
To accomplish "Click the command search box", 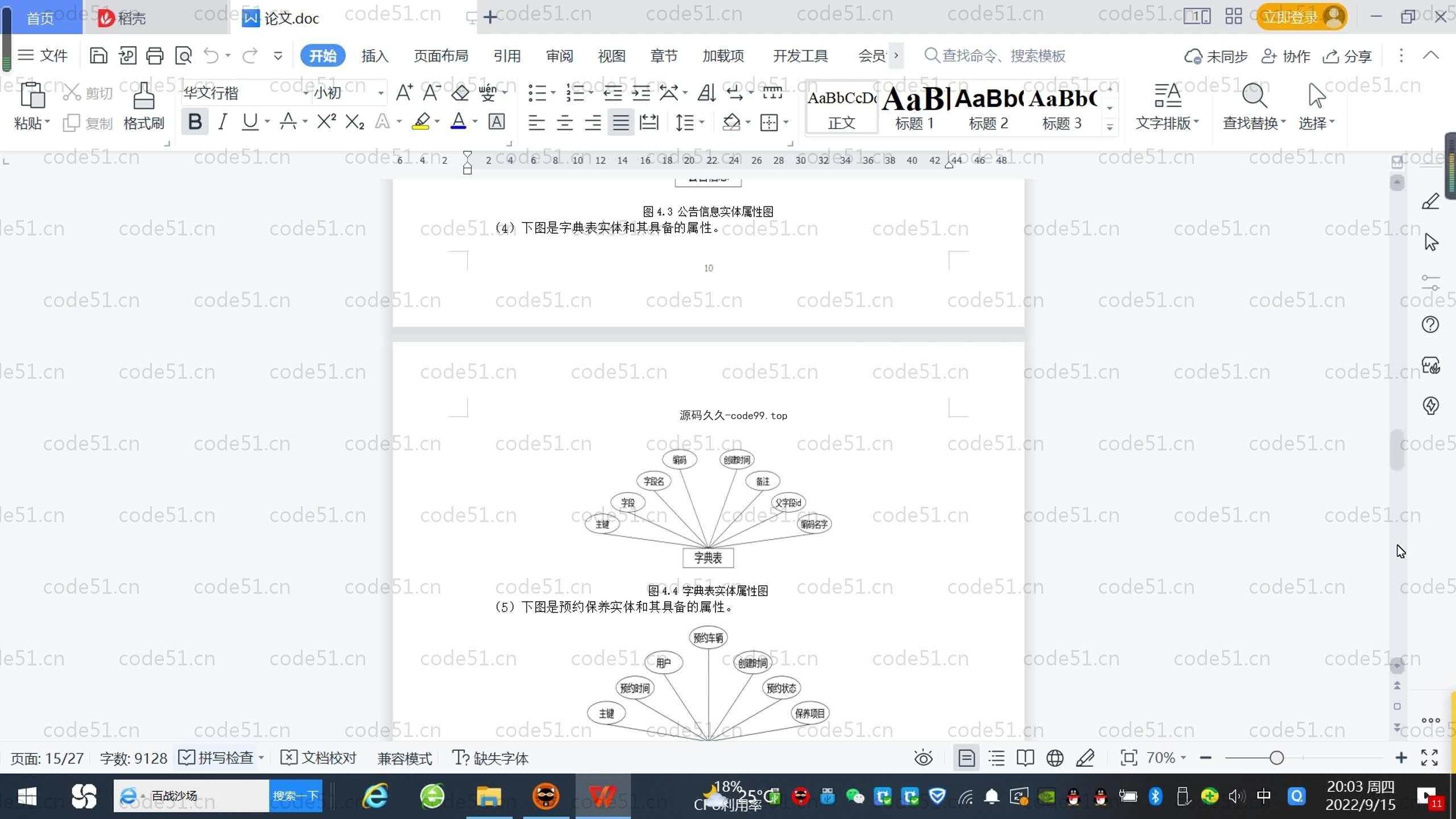I will pos(995,56).
